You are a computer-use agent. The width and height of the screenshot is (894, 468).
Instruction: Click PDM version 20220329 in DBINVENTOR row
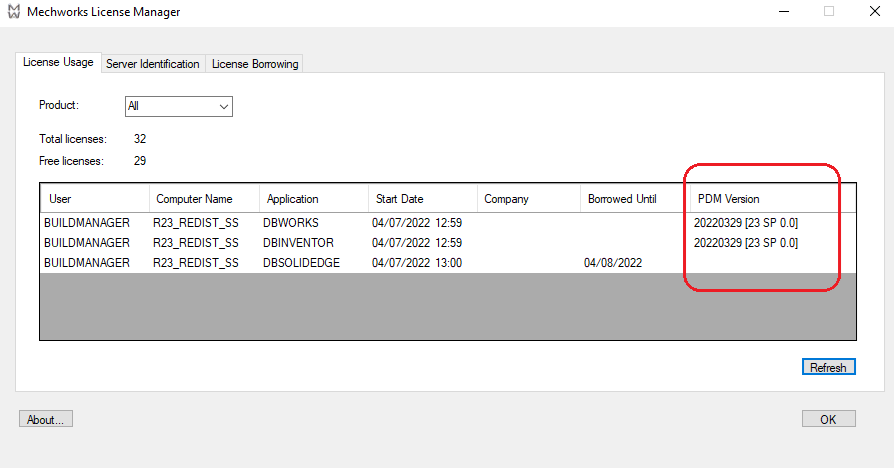pyautogui.click(x=746, y=243)
